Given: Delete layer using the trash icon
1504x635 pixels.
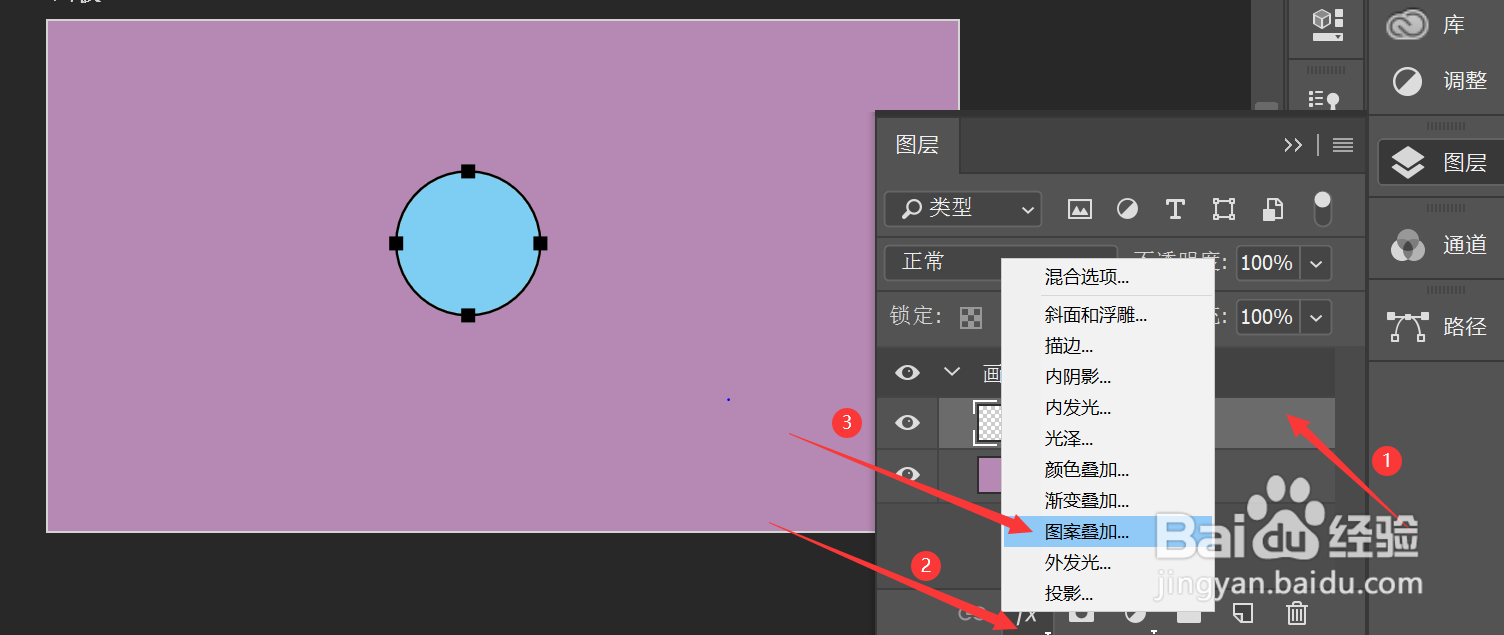Looking at the screenshot, I should (x=1296, y=613).
